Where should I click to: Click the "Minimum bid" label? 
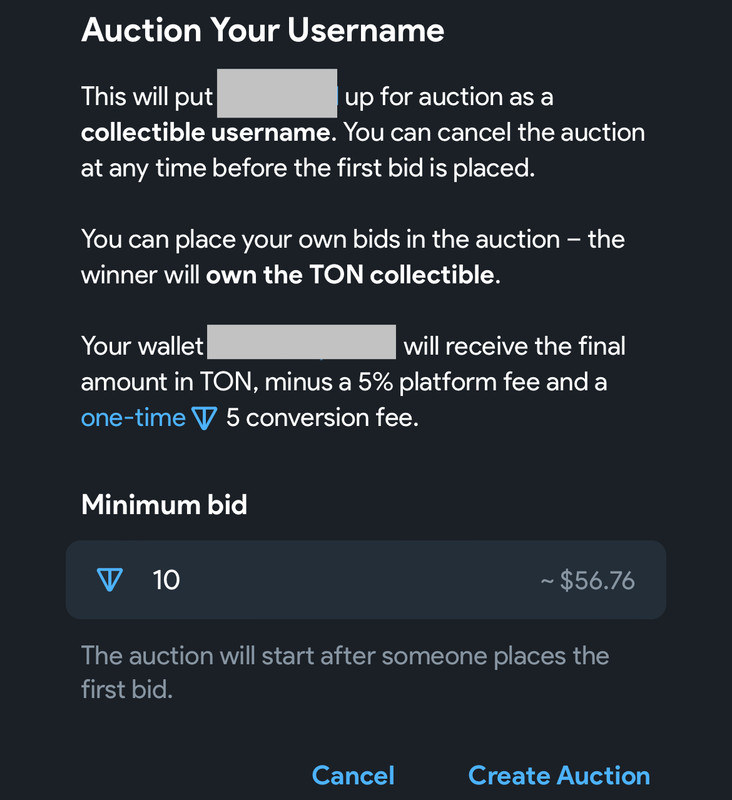(164, 504)
